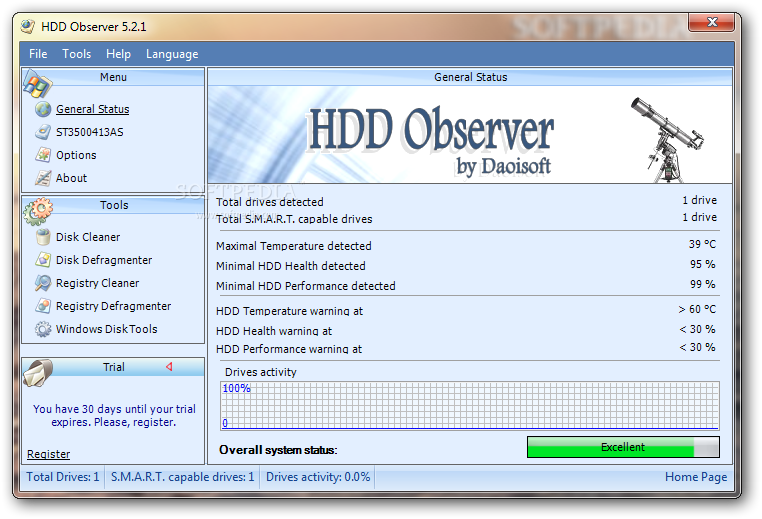Click the HDD Observer title bar app icon
This screenshot has width=762, height=519.
point(28,26)
